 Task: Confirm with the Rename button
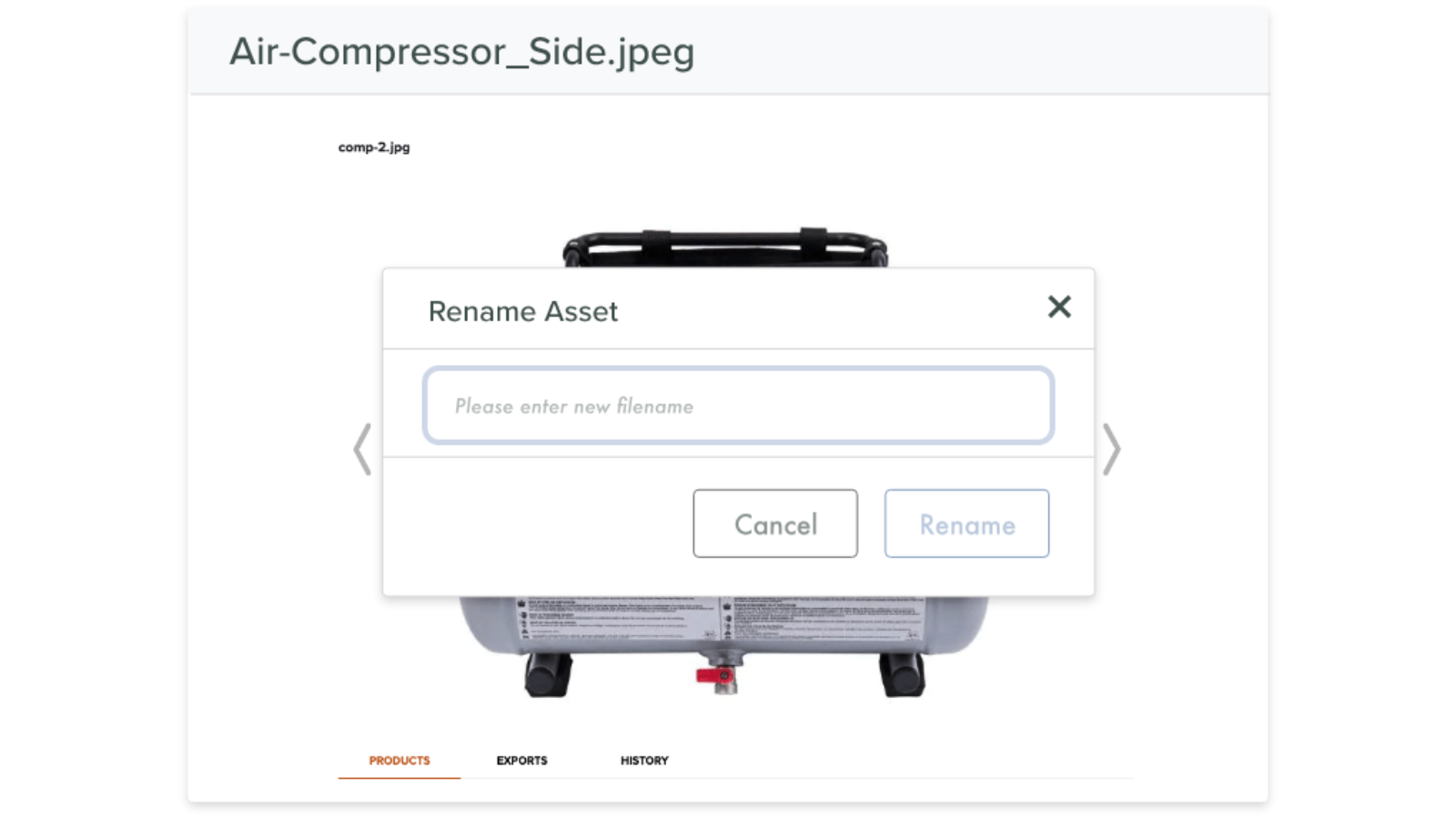click(966, 523)
